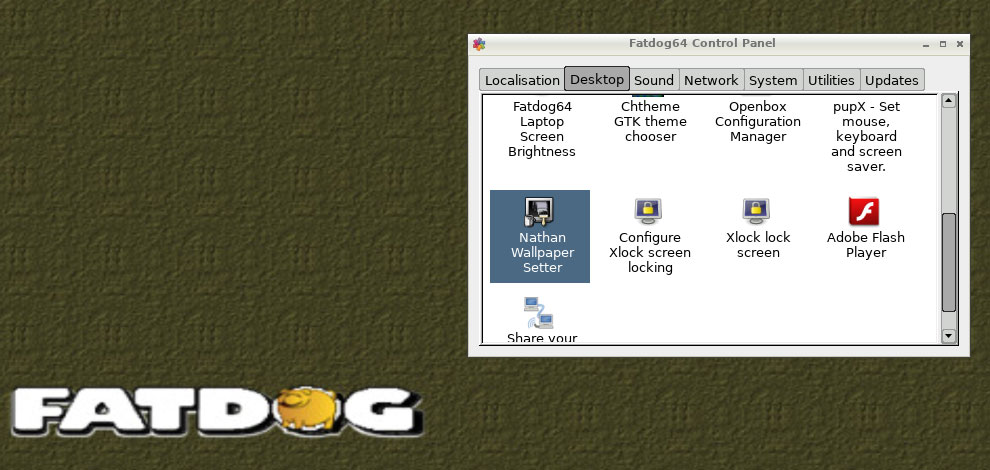The width and height of the screenshot is (990, 470).
Task: Click the vertical scrollbar thumb
Action: 948,263
